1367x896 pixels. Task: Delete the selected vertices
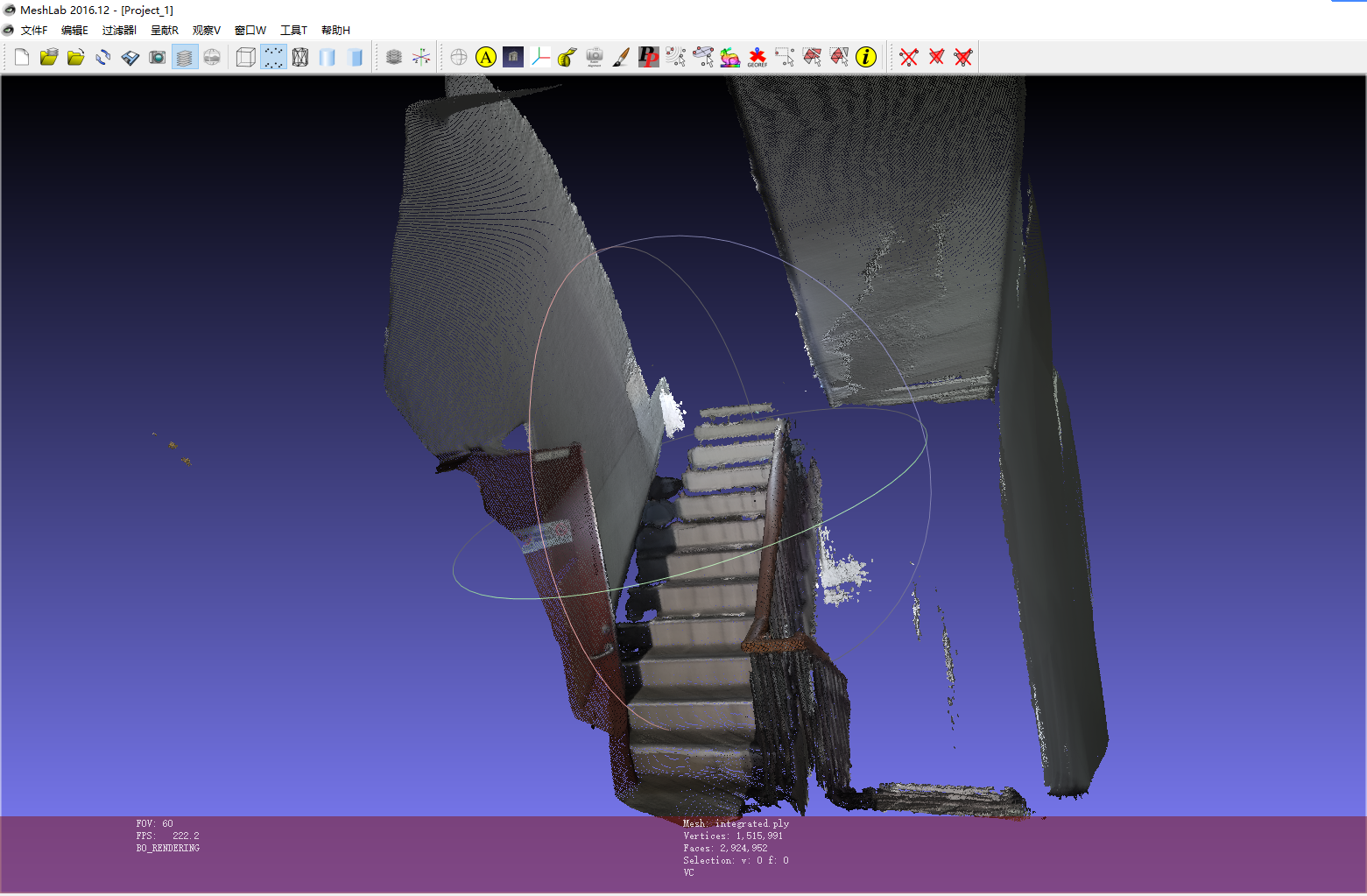(x=907, y=56)
